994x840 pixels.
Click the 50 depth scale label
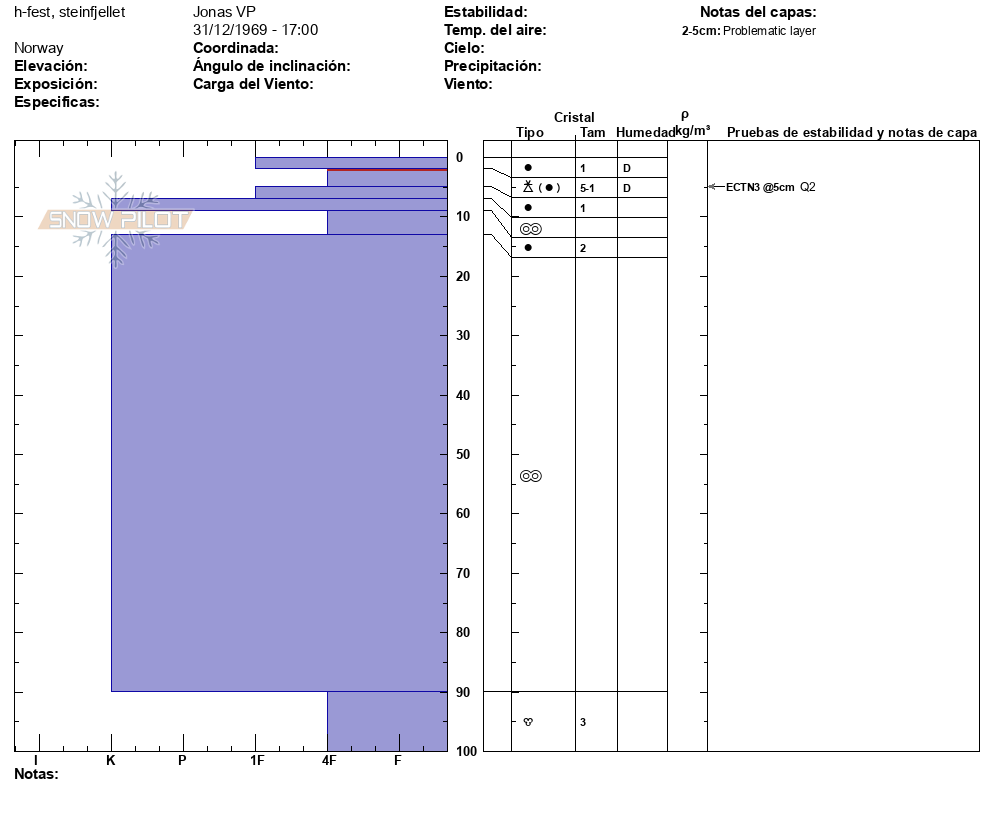[462, 454]
